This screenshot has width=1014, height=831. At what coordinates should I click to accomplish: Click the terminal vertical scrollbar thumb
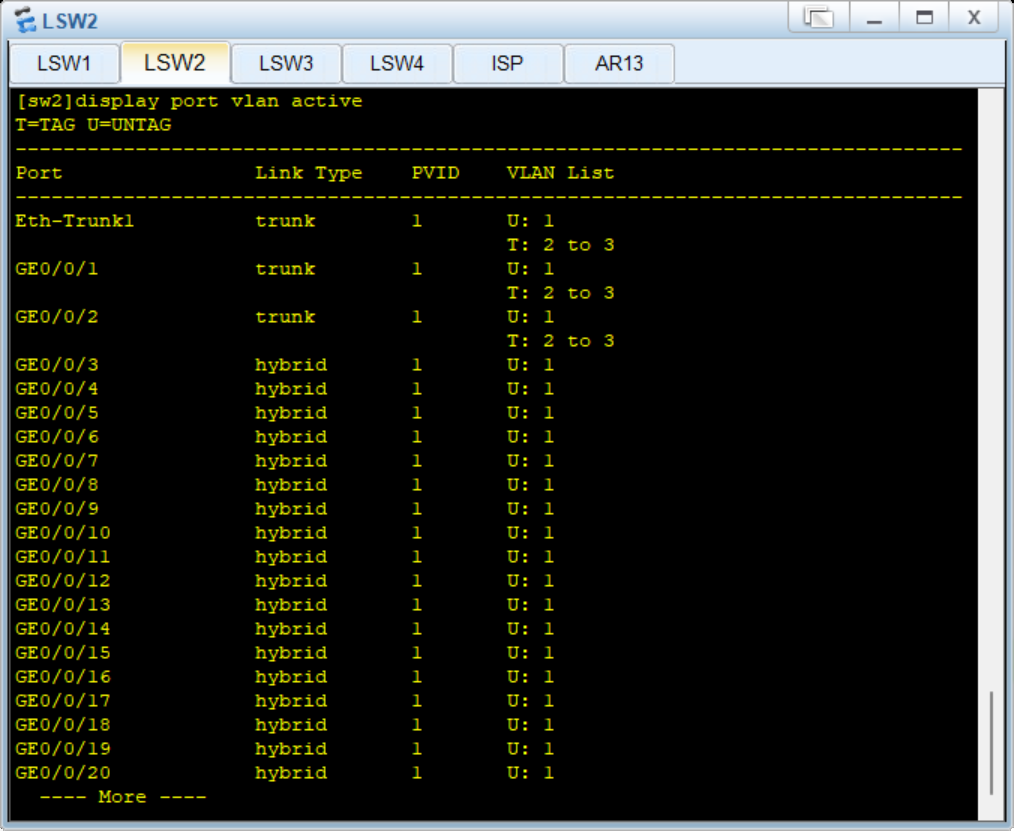coord(991,743)
